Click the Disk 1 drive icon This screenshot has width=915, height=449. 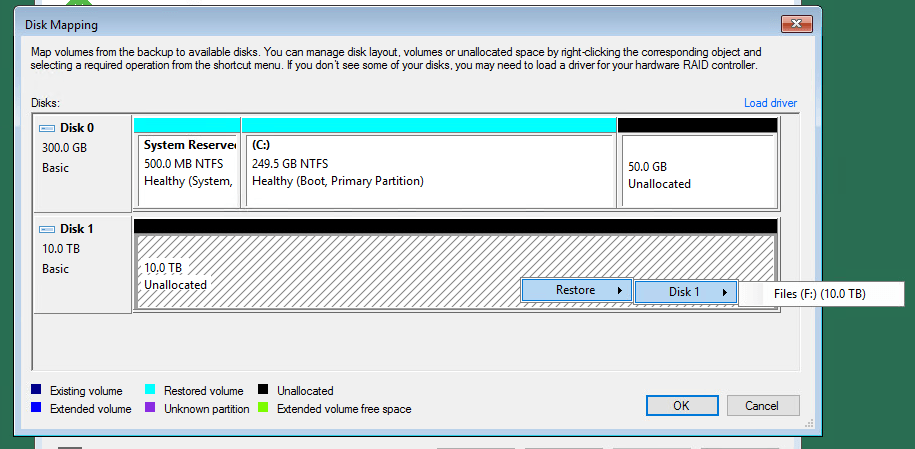[x=48, y=229]
